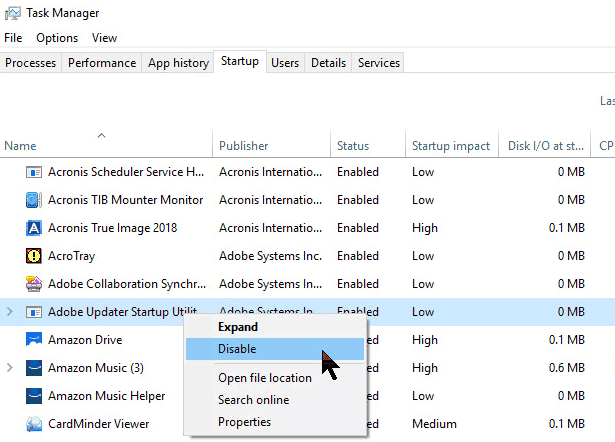Screen dimensions: 615x442
Task: Click 0.6 MB disk value for Amazon Music
Action: 567,368
